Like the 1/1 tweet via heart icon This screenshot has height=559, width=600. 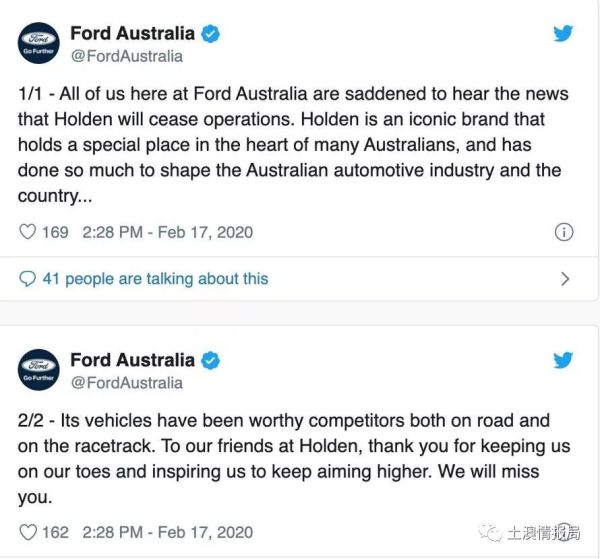click(x=28, y=232)
